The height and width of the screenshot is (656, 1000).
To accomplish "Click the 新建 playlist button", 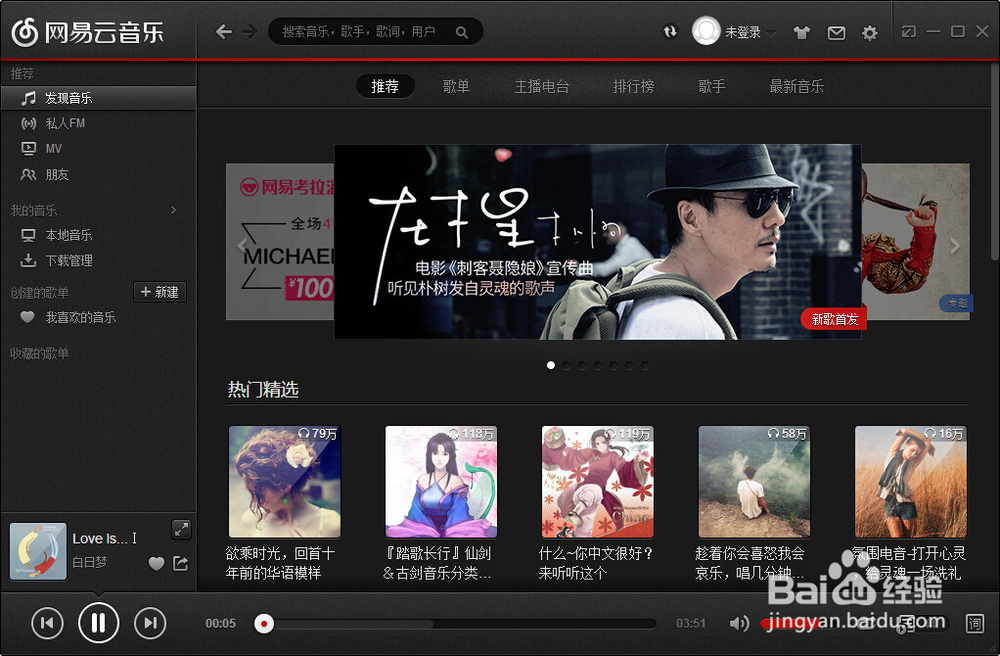I will (x=160, y=292).
